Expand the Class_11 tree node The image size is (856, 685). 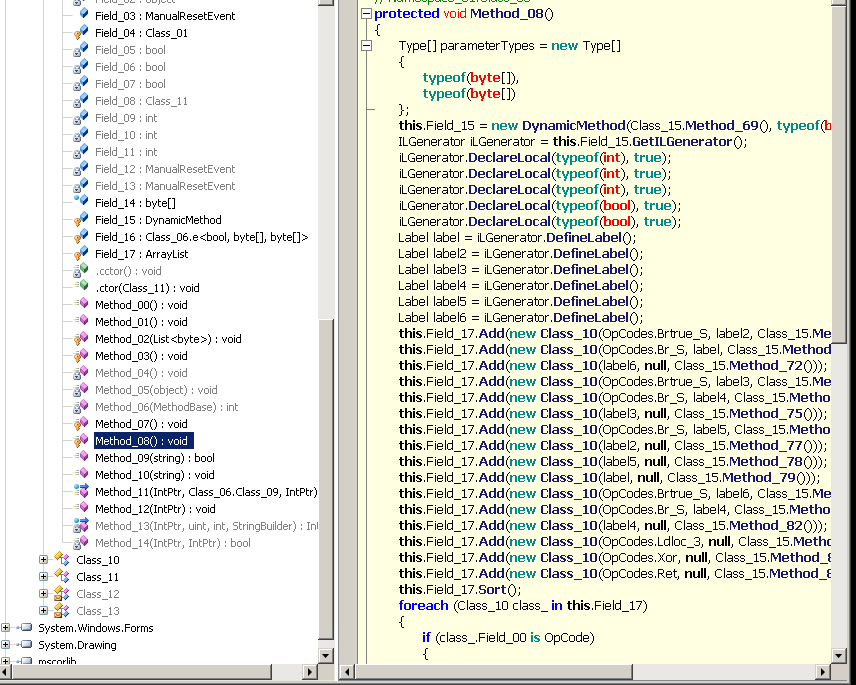(43, 577)
